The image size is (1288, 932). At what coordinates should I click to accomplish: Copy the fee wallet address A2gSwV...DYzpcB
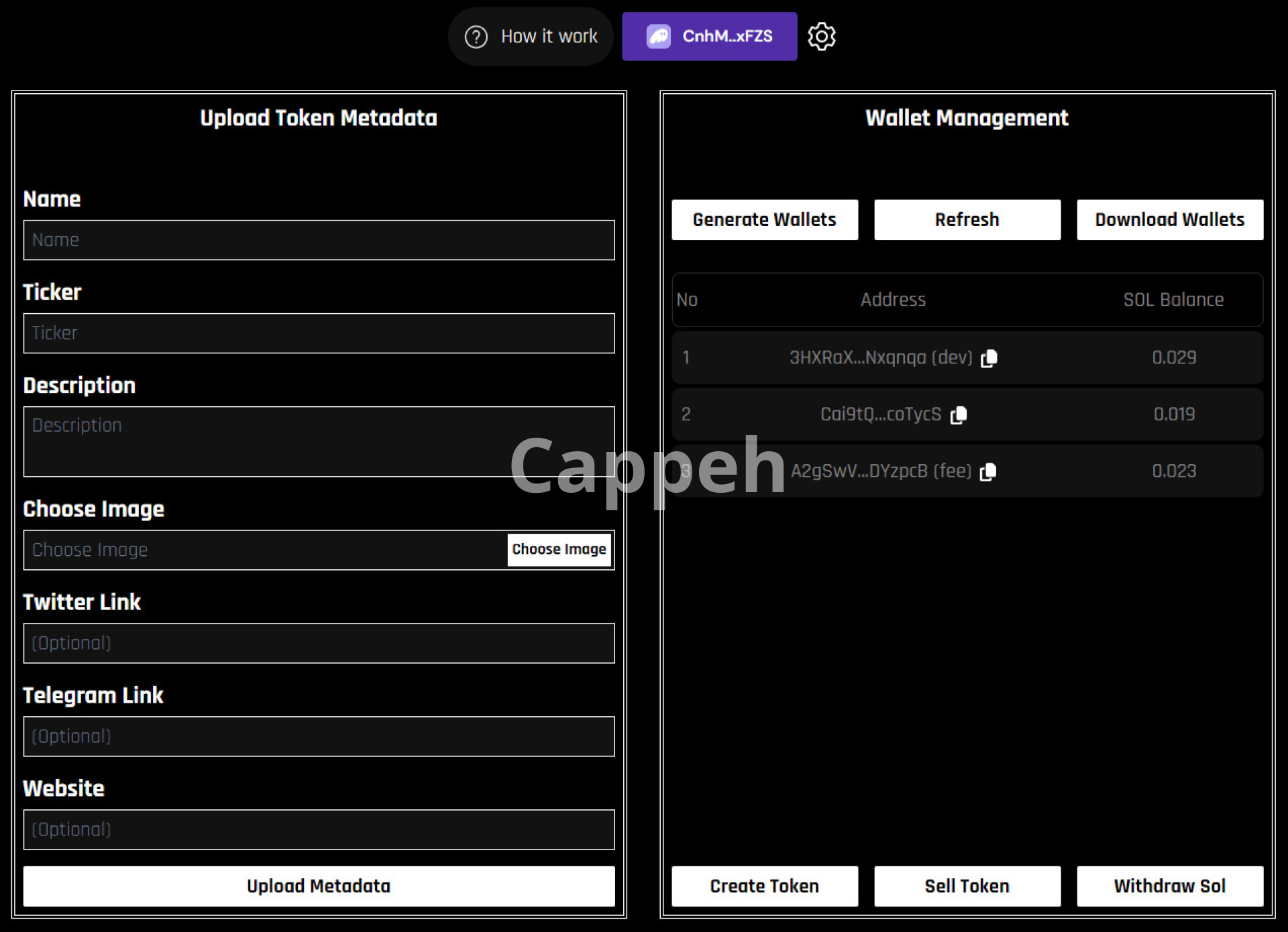click(x=987, y=471)
